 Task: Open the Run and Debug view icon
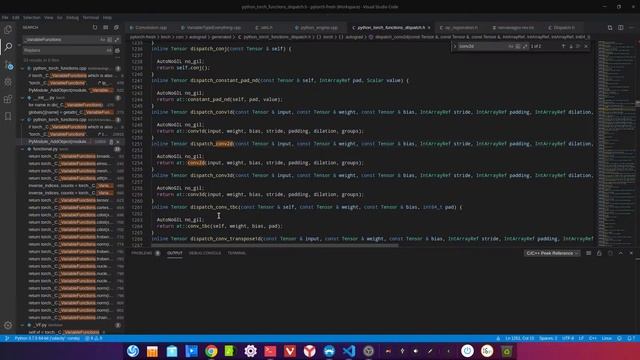point(8,82)
